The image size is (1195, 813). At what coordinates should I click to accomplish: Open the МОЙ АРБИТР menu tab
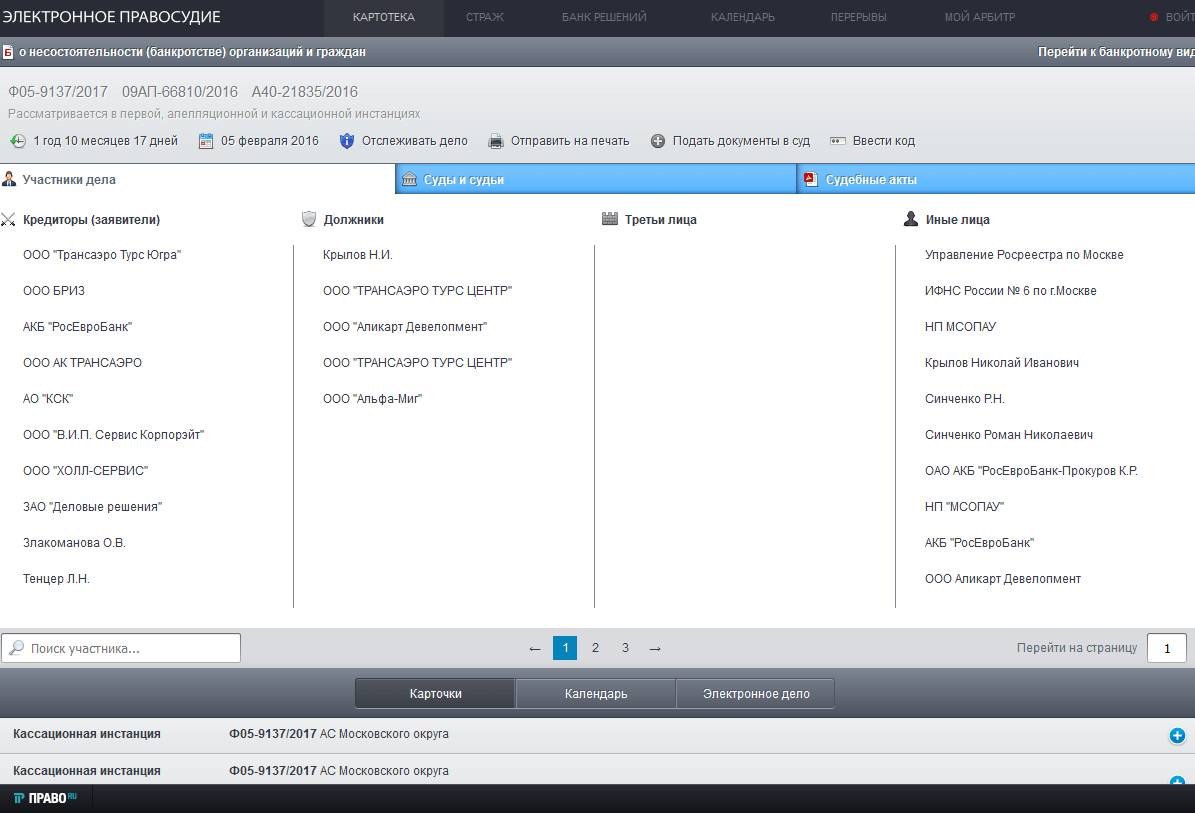980,17
